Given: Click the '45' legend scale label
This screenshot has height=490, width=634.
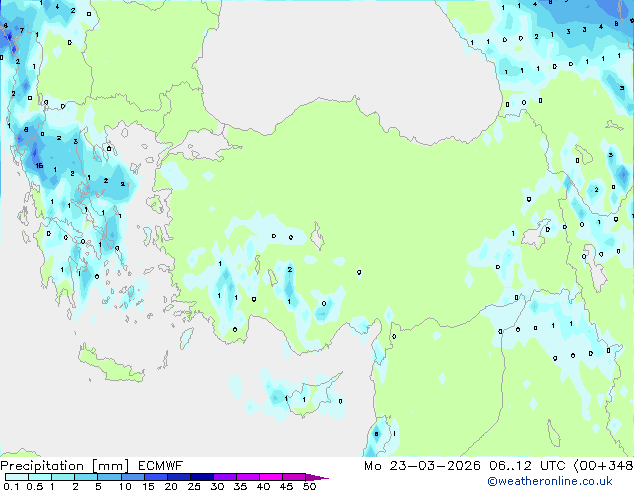Looking at the screenshot, I should (x=286, y=486).
